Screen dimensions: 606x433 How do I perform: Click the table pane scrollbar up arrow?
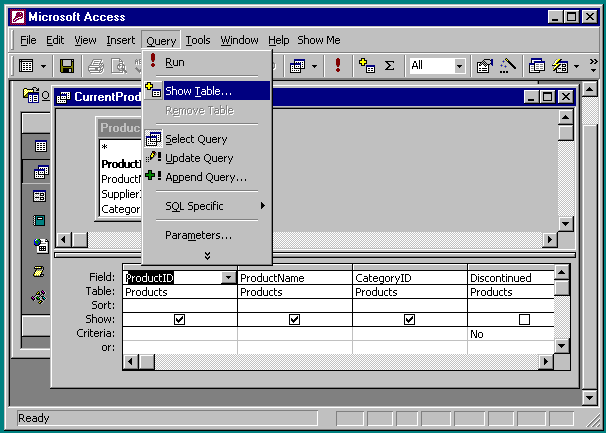[x=566, y=118]
